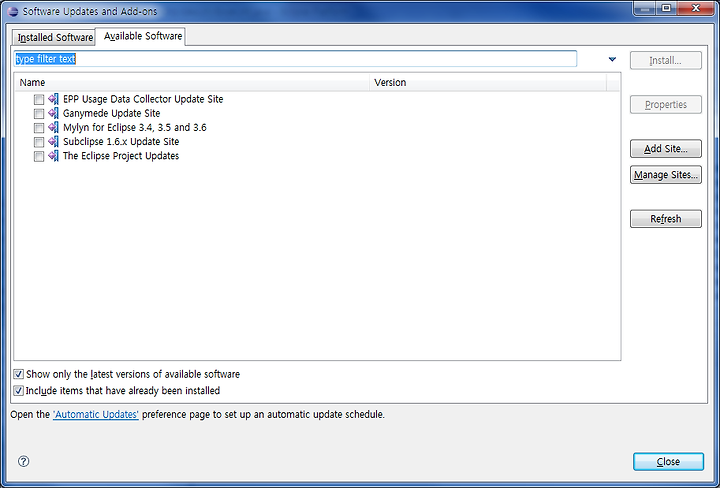Select 'EPP Usage Data Collector Update Site' row
This screenshot has height=488, width=720.
[x=143, y=99]
